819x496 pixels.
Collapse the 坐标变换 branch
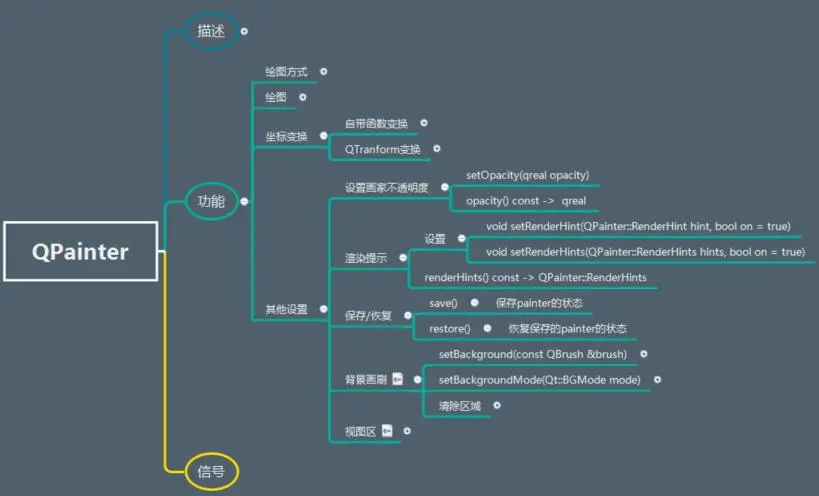click(323, 135)
